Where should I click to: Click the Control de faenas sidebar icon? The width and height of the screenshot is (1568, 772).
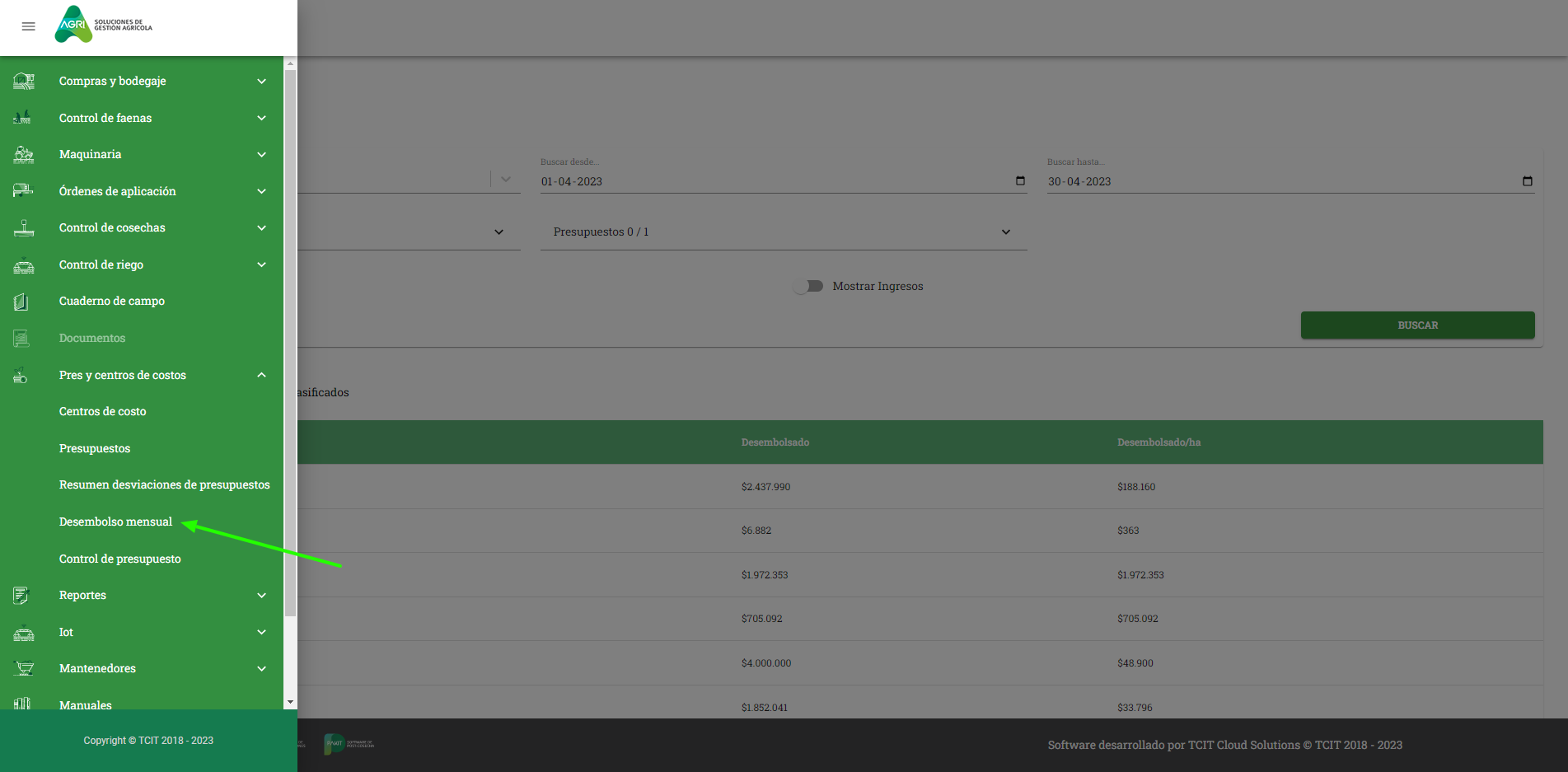[x=23, y=118]
